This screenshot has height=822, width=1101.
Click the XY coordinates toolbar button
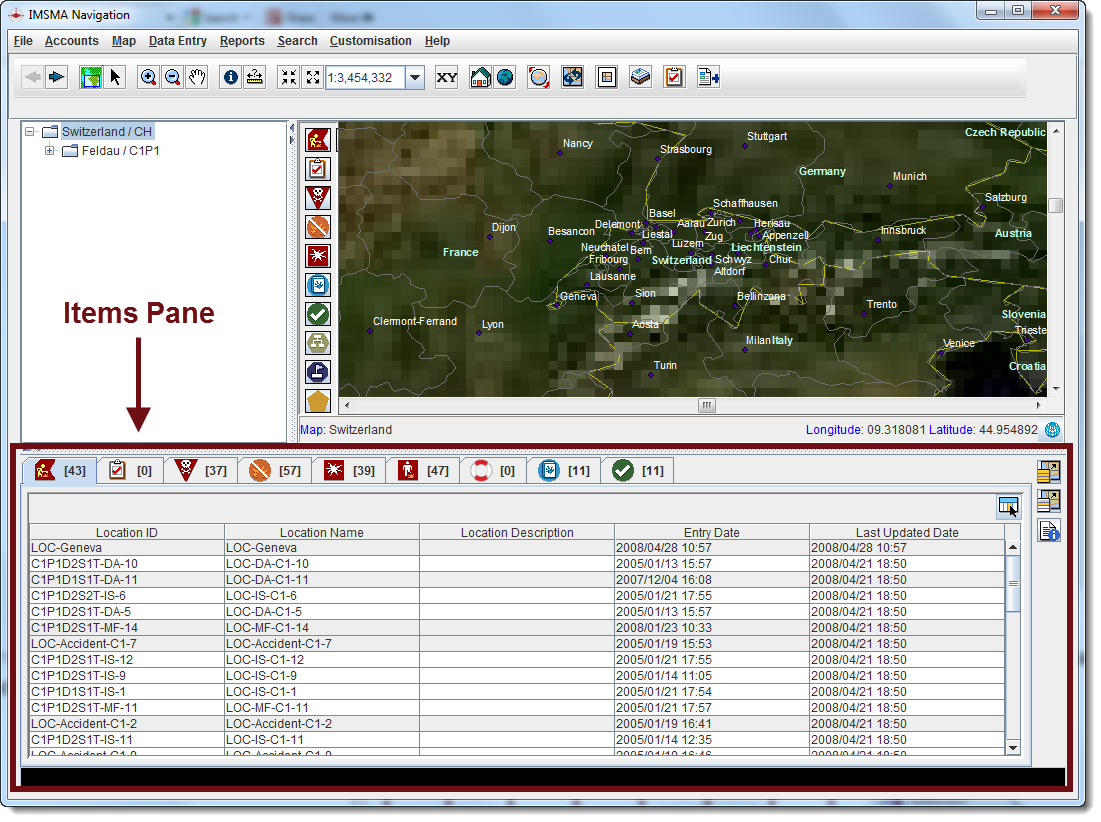coord(447,78)
